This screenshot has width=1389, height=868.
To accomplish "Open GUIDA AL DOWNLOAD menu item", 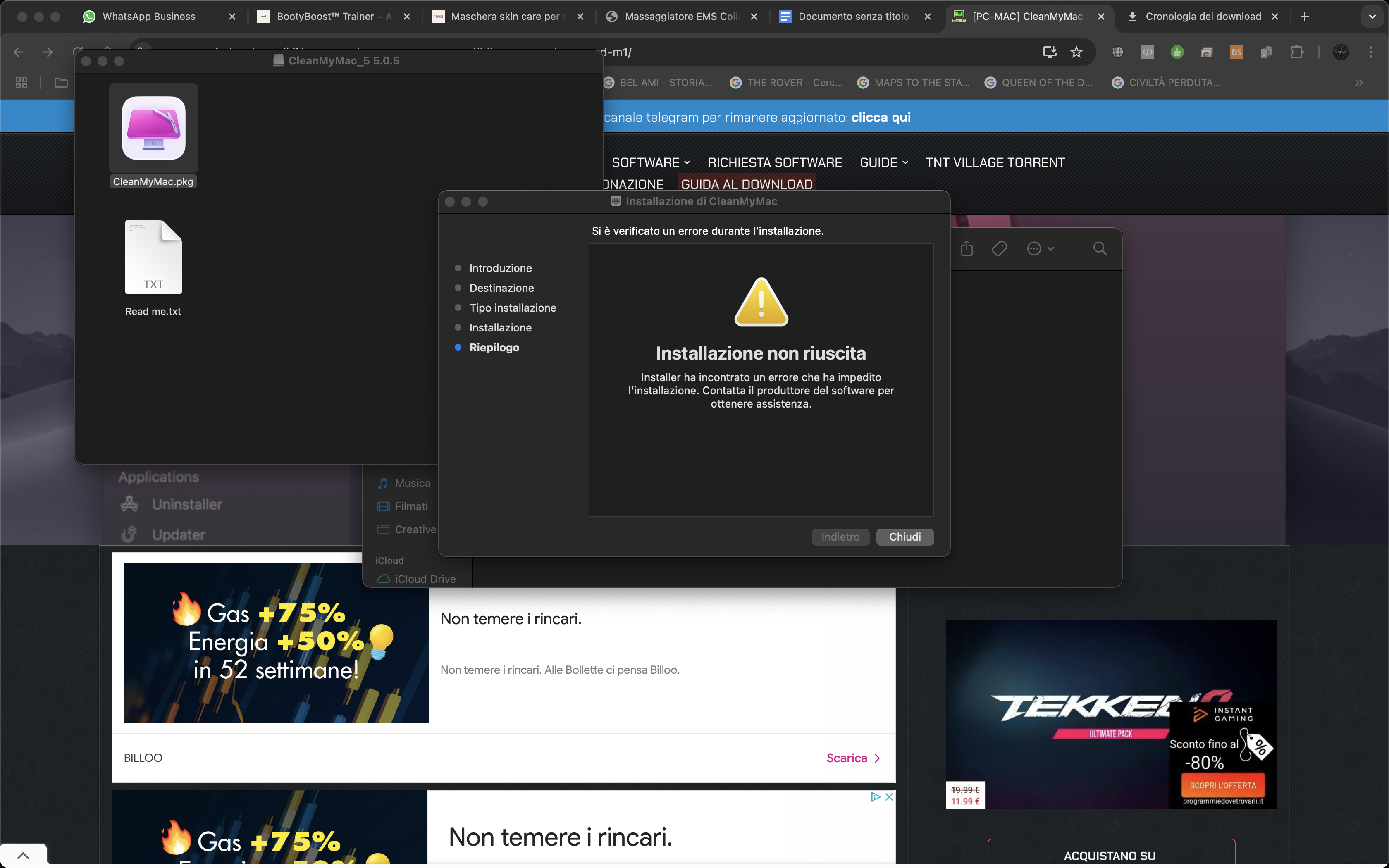I will click(x=746, y=184).
